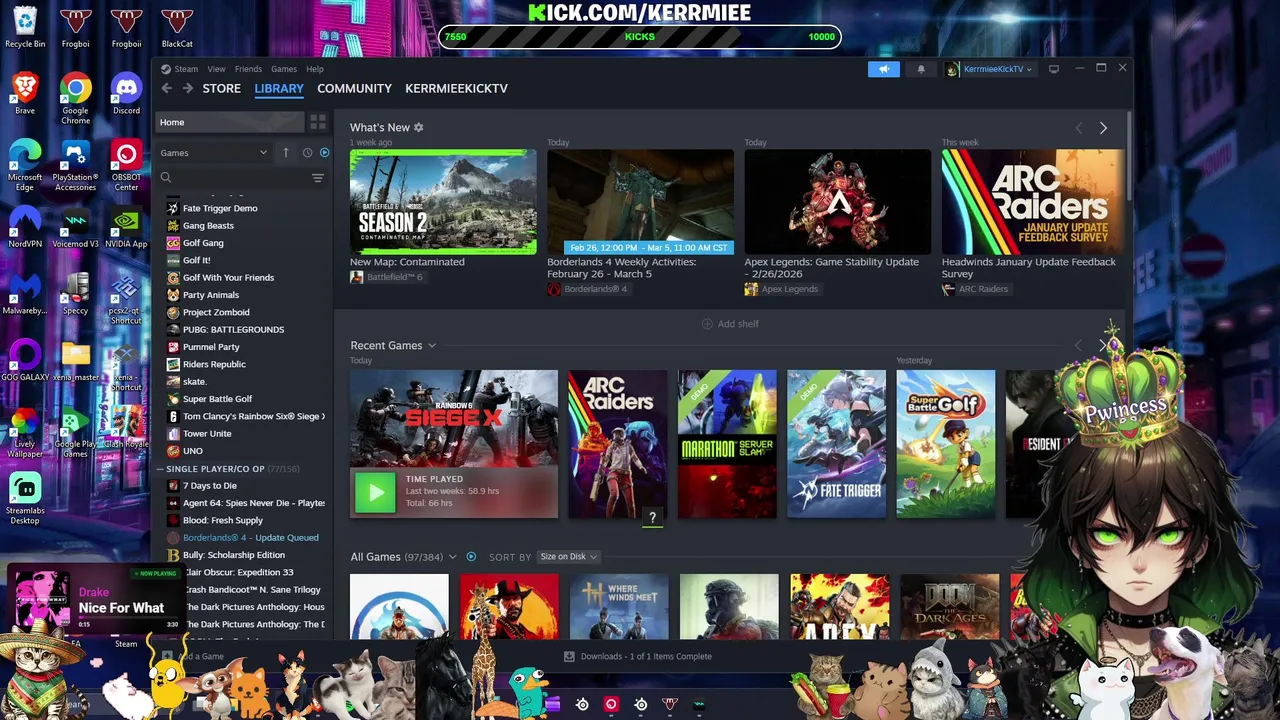Open the Friends menu
This screenshot has height=720, width=1280.
click(248, 69)
